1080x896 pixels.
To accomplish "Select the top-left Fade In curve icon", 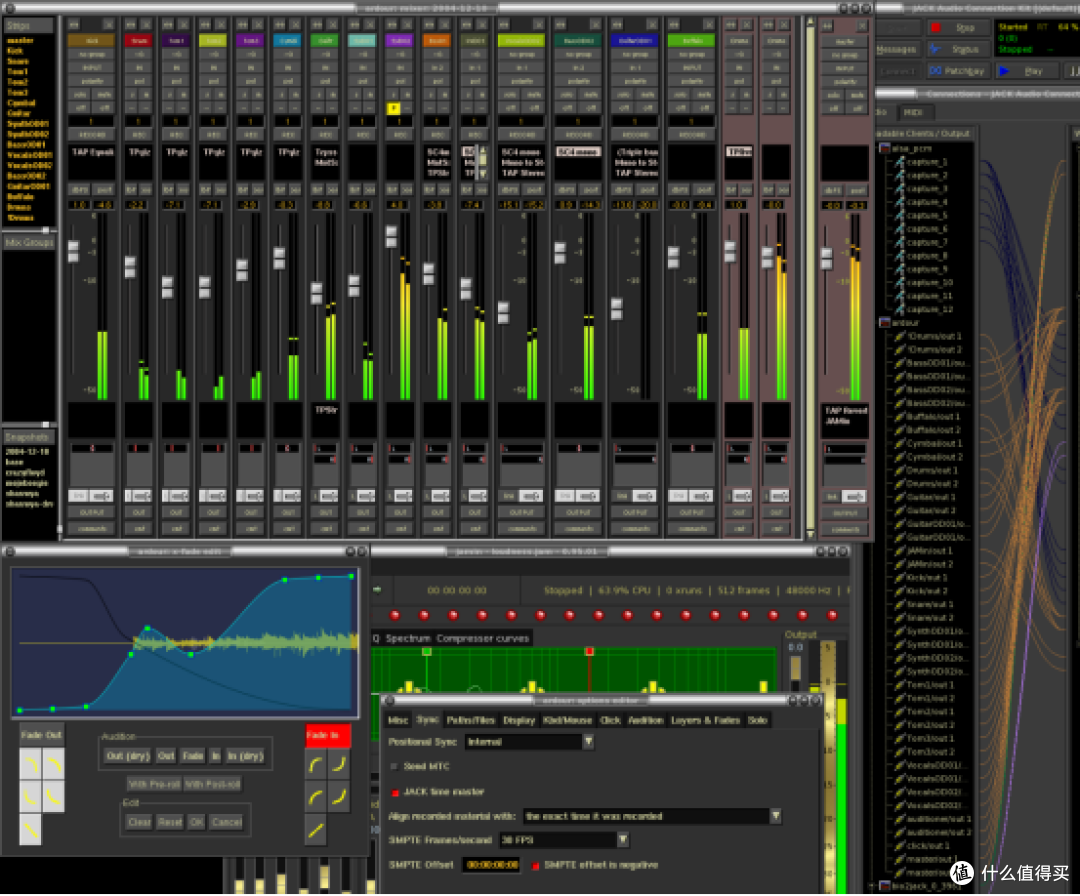I will [316, 764].
